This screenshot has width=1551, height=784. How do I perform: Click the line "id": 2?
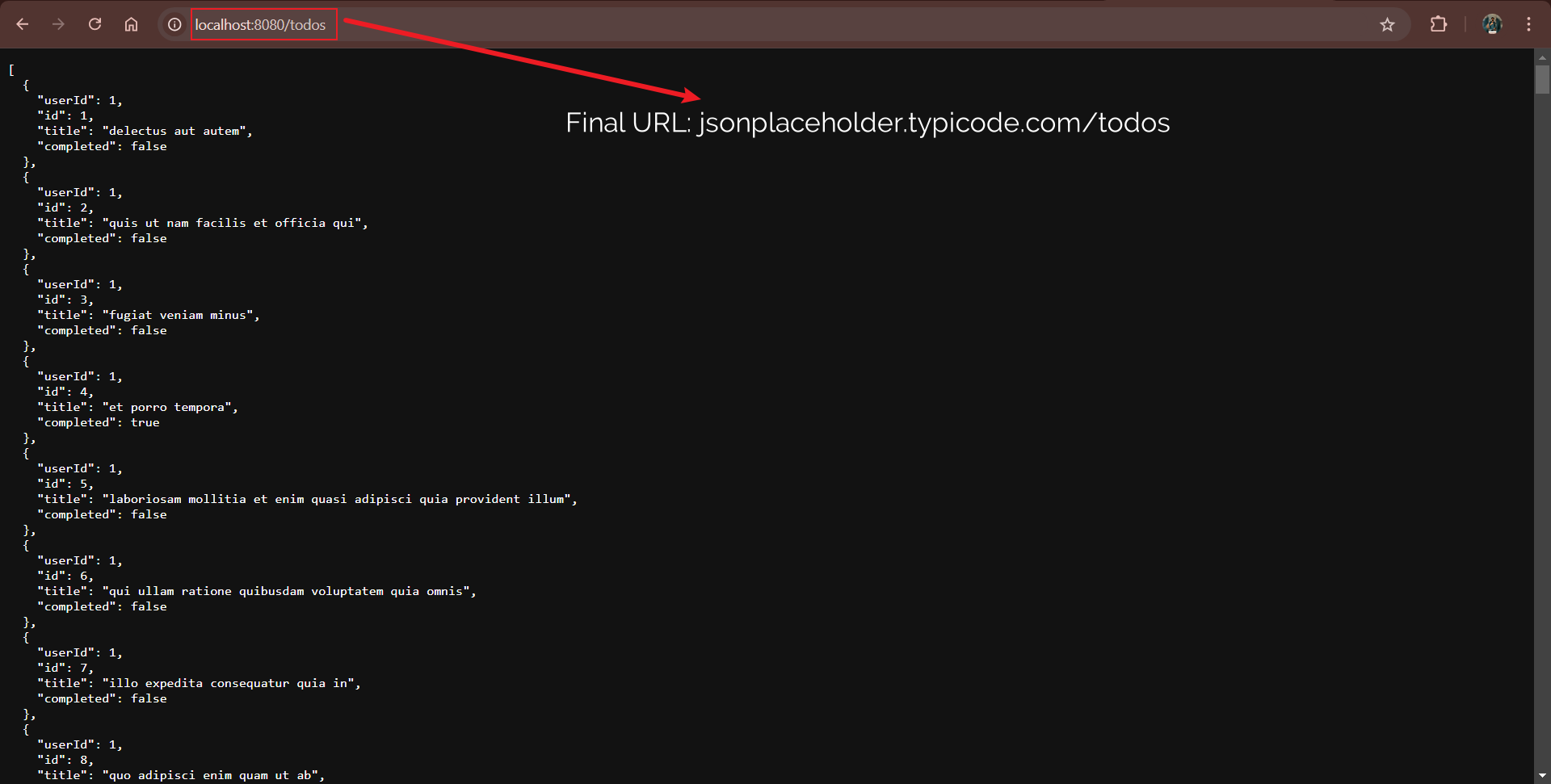tap(65, 208)
